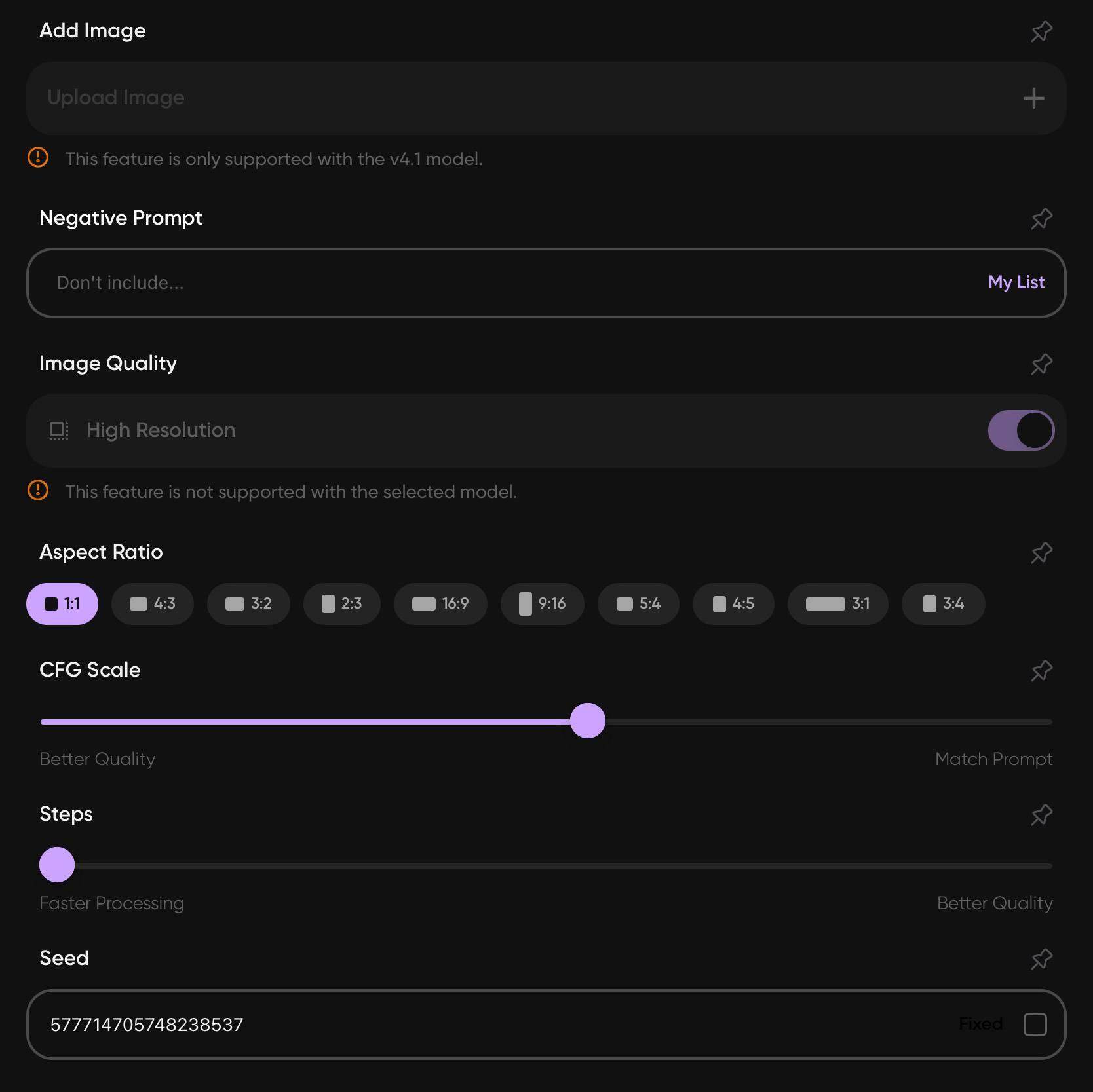The height and width of the screenshot is (1092, 1093).
Task: Pin the Add Image section
Action: click(x=1041, y=31)
